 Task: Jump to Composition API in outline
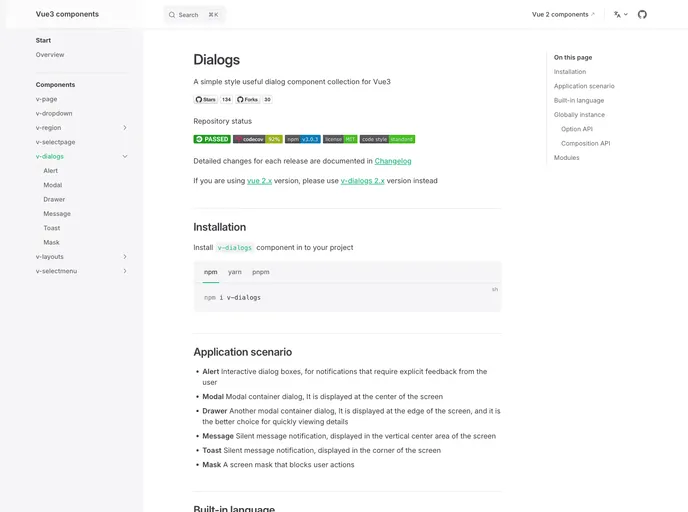(x=585, y=143)
